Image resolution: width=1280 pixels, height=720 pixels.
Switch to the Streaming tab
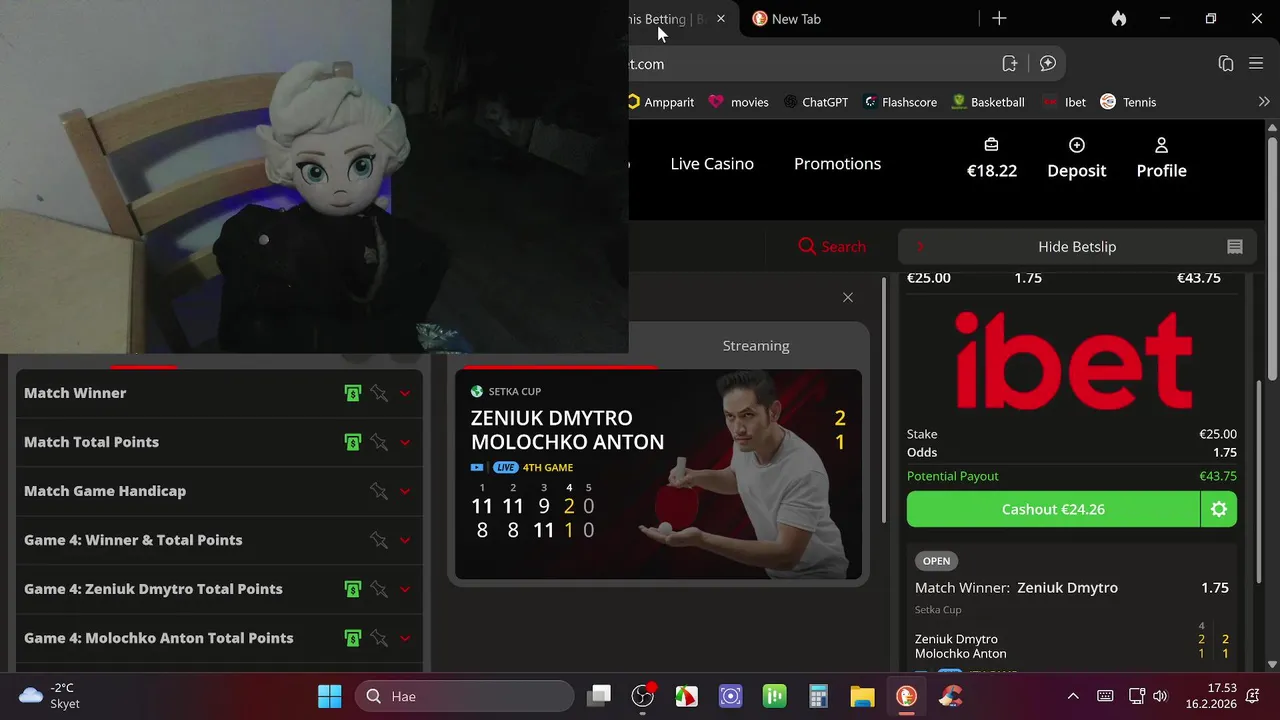(756, 346)
